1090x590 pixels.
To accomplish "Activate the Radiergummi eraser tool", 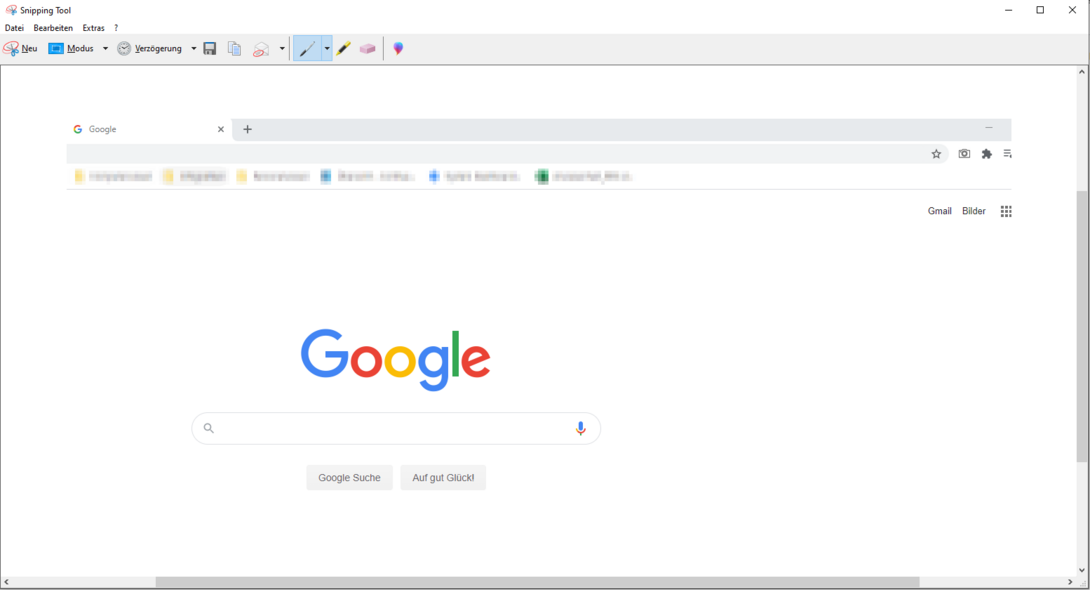I will point(367,48).
